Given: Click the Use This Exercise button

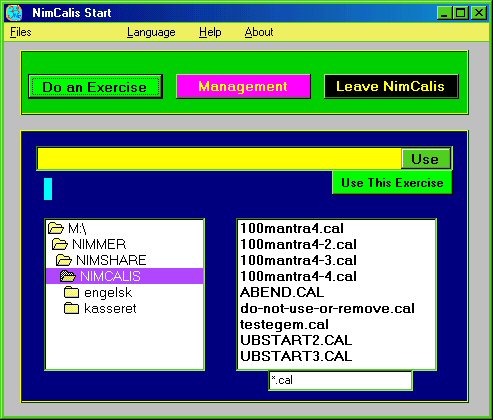Looking at the screenshot, I should (x=392, y=183).
